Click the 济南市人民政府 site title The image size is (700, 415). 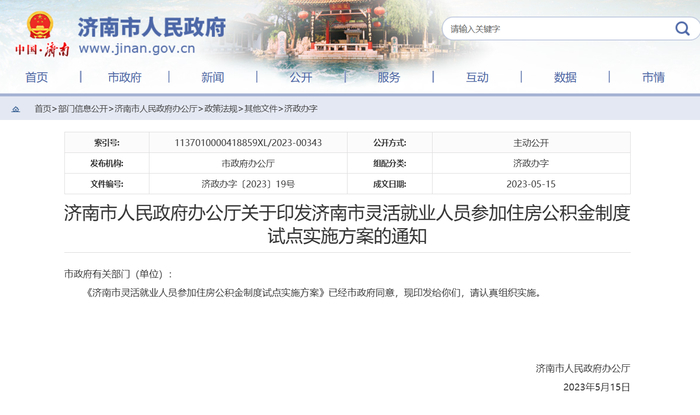(x=152, y=28)
